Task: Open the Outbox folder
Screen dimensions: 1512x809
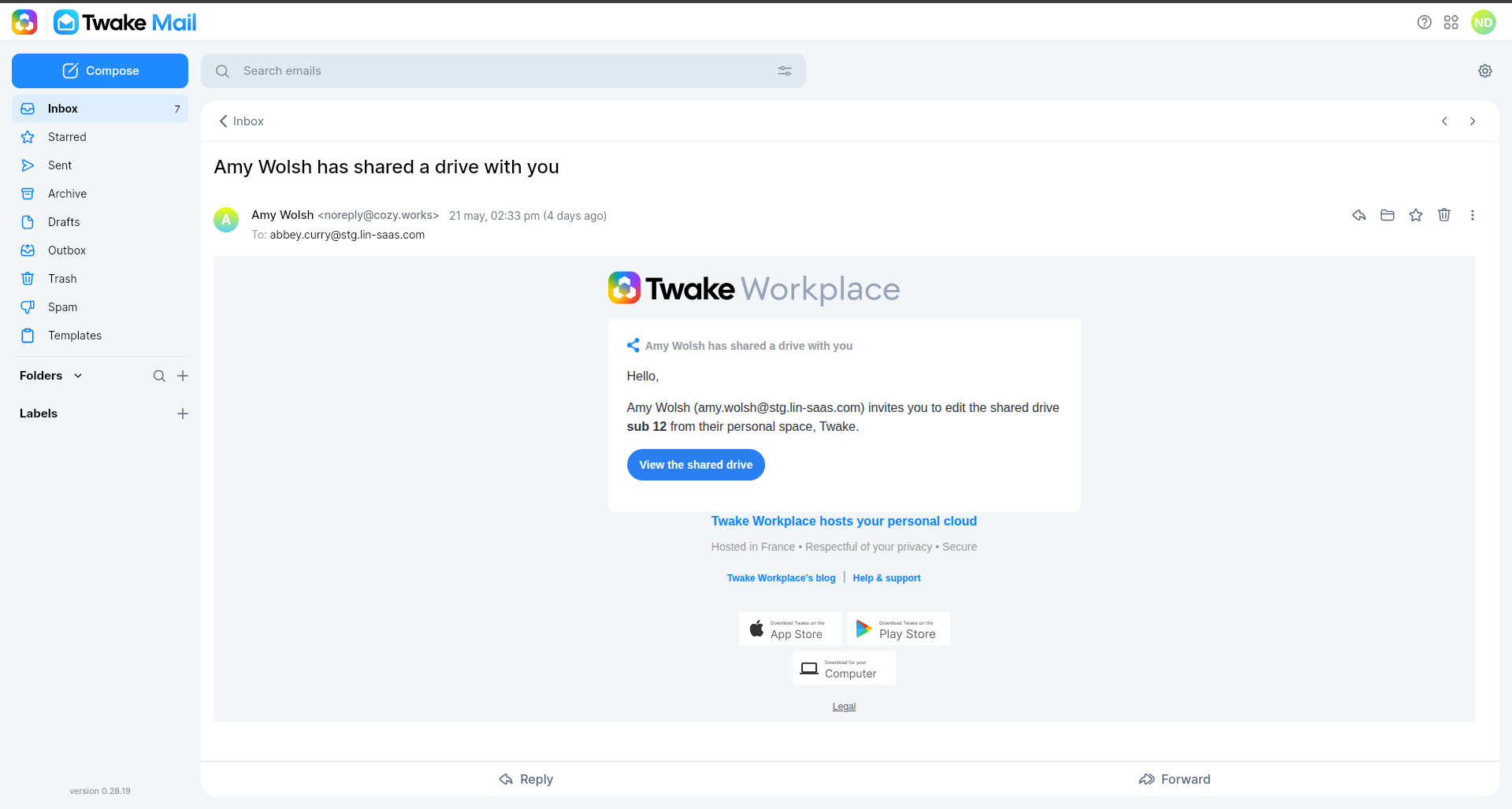Action: point(100,250)
